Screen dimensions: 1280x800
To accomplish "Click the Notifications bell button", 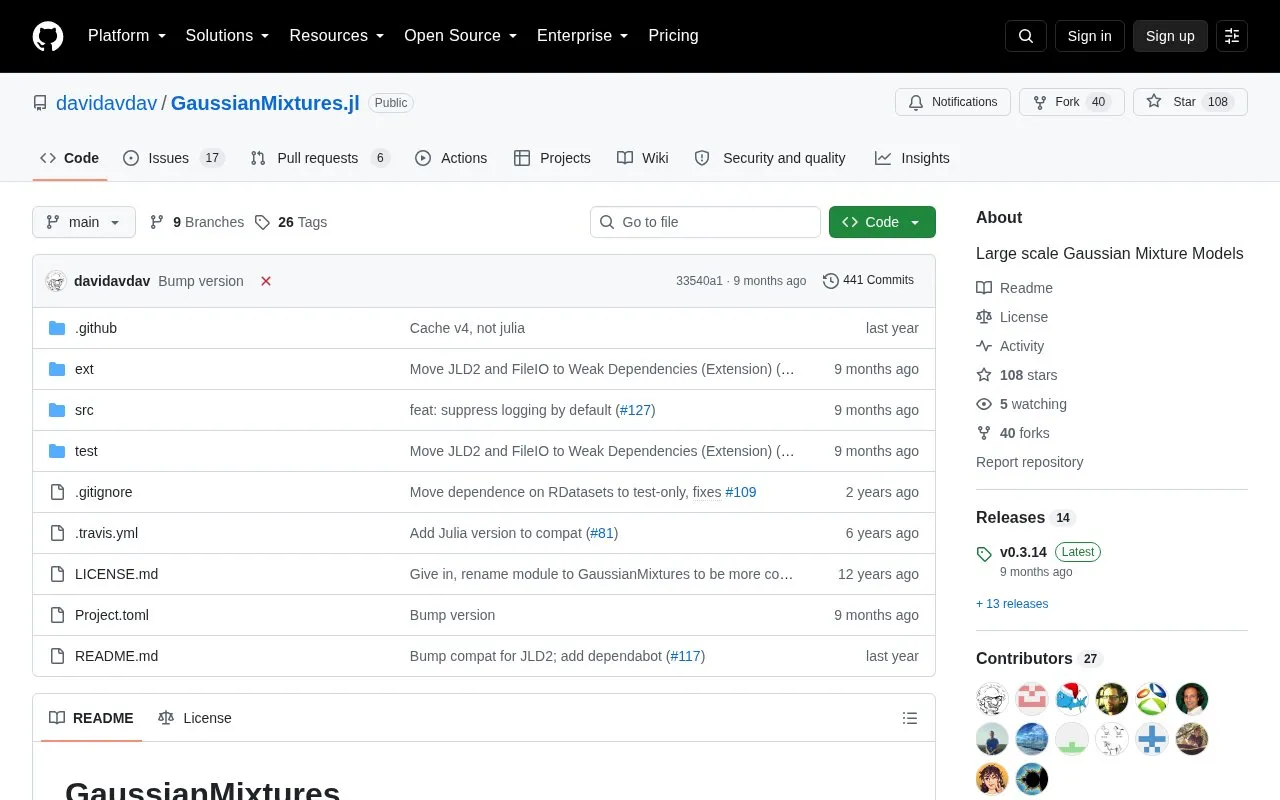I will [x=953, y=102].
